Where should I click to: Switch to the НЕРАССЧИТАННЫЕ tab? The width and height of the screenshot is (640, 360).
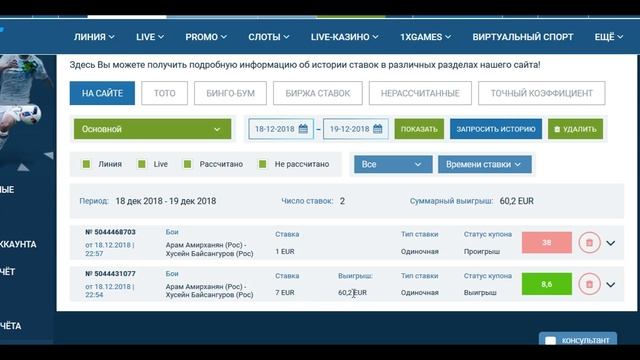click(420, 93)
